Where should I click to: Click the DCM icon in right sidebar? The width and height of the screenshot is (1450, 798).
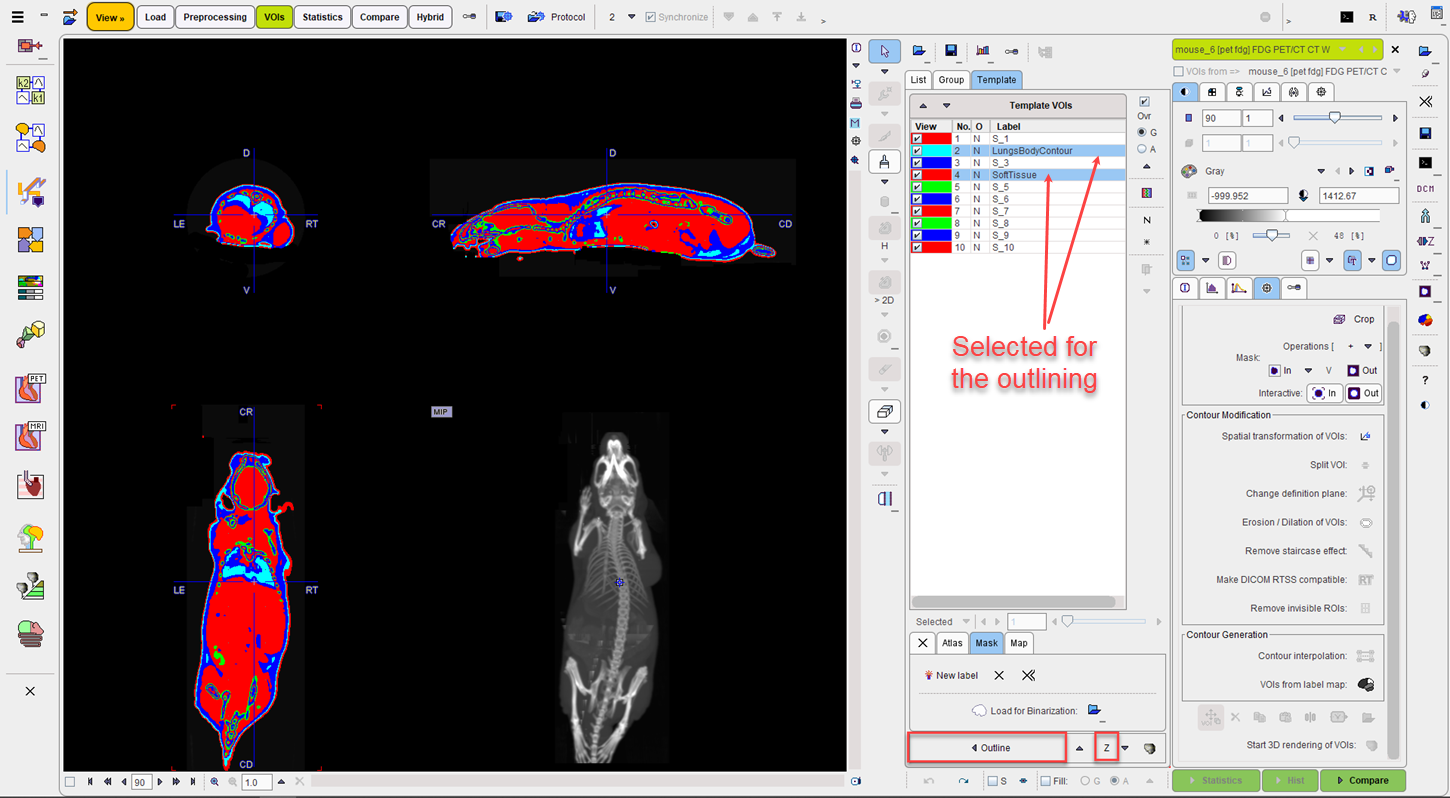click(x=1425, y=189)
